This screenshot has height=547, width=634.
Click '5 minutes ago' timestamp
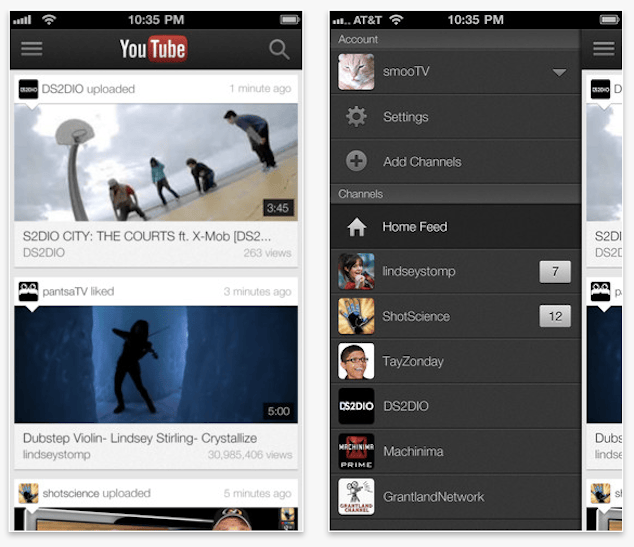coord(257,494)
